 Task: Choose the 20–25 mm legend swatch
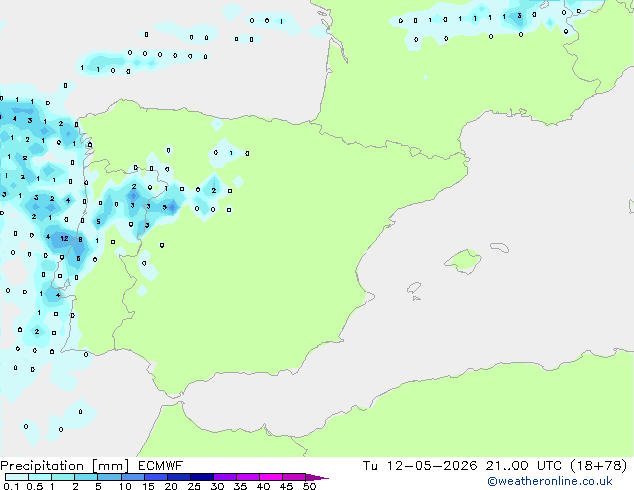pos(178,477)
